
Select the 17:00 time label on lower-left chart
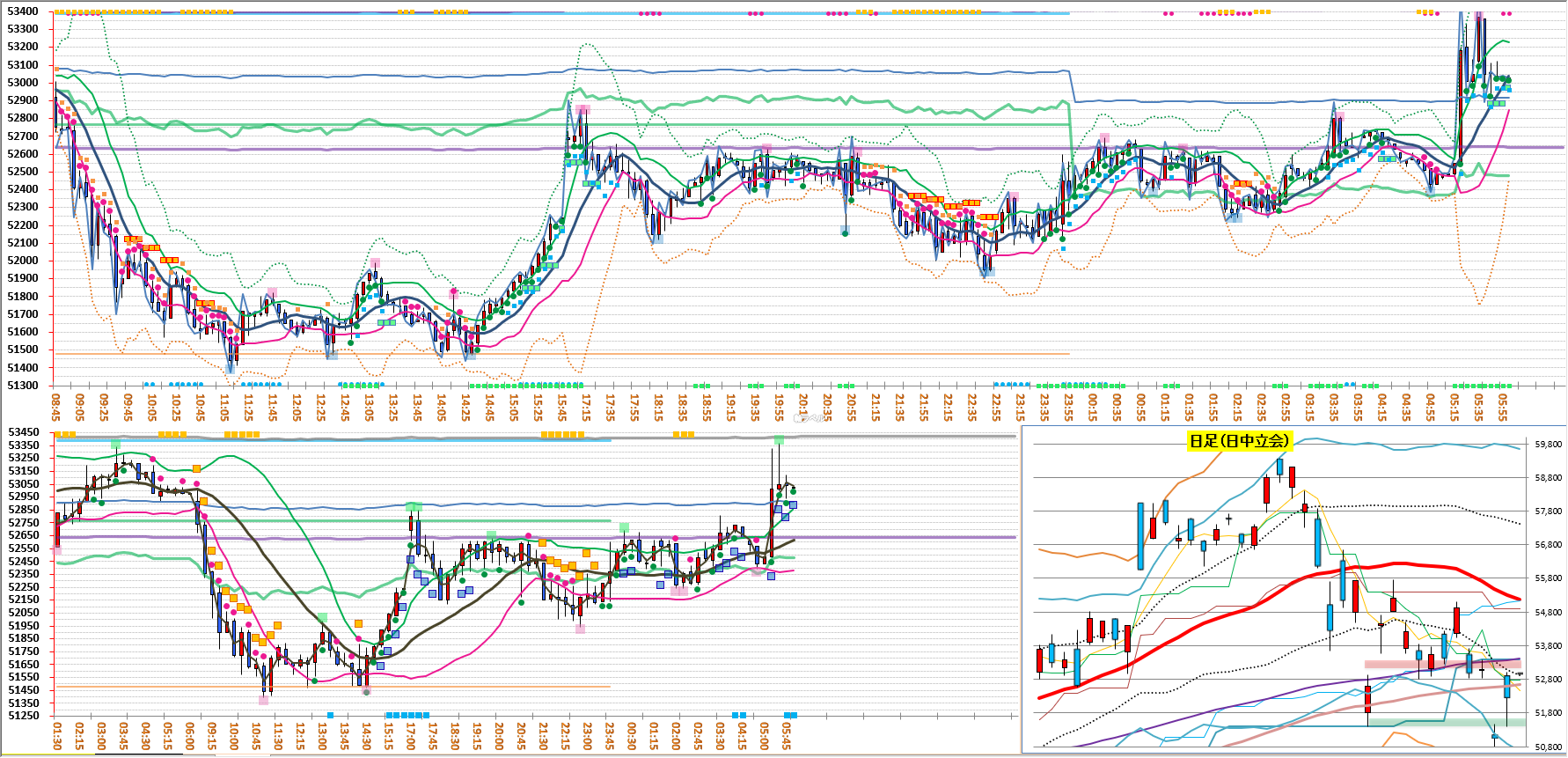tap(411, 736)
